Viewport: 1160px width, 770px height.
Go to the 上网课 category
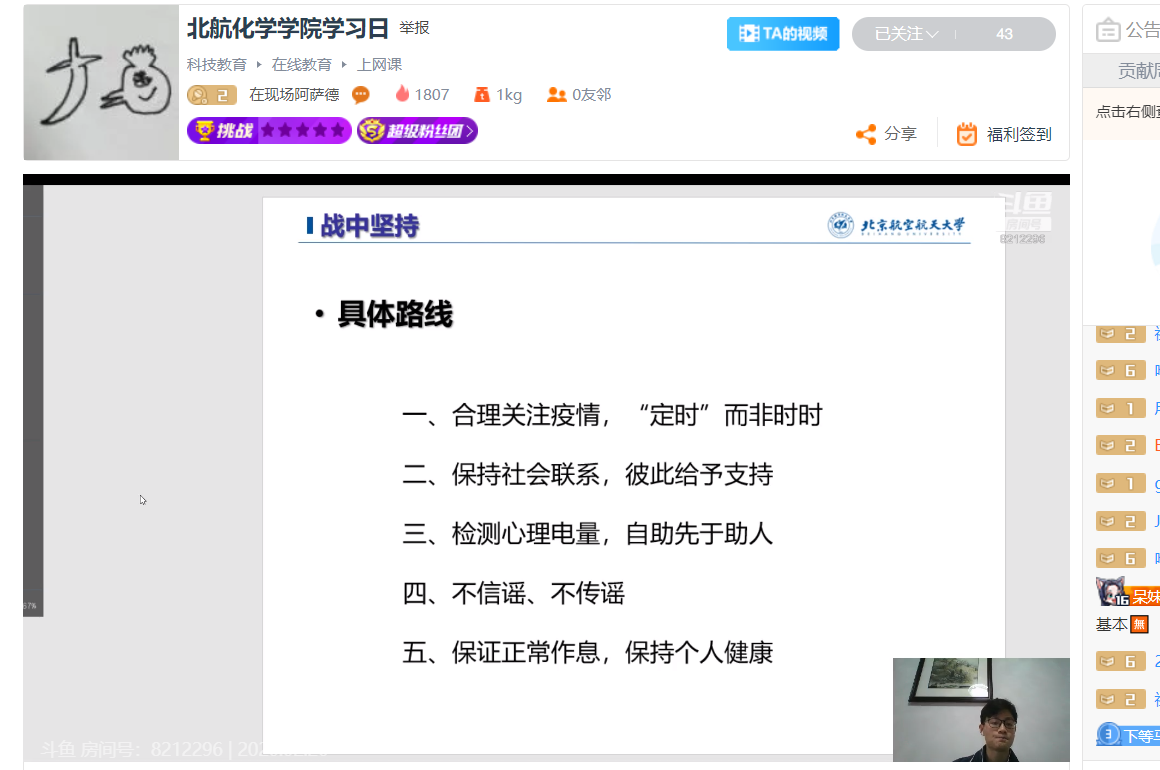(379, 64)
